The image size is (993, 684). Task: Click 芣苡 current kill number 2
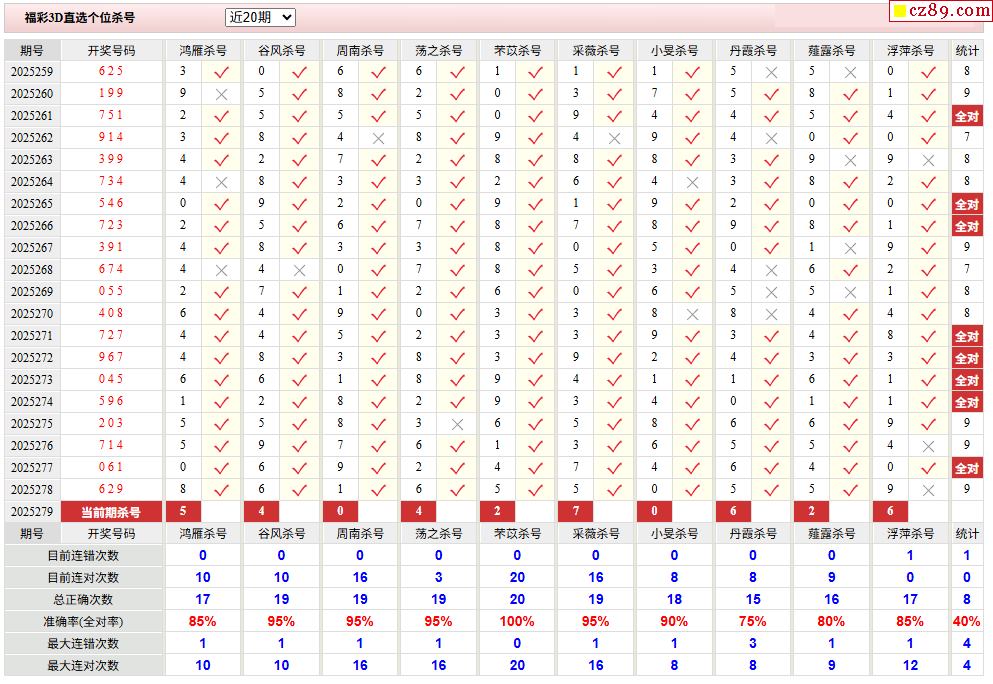click(497, 511)
